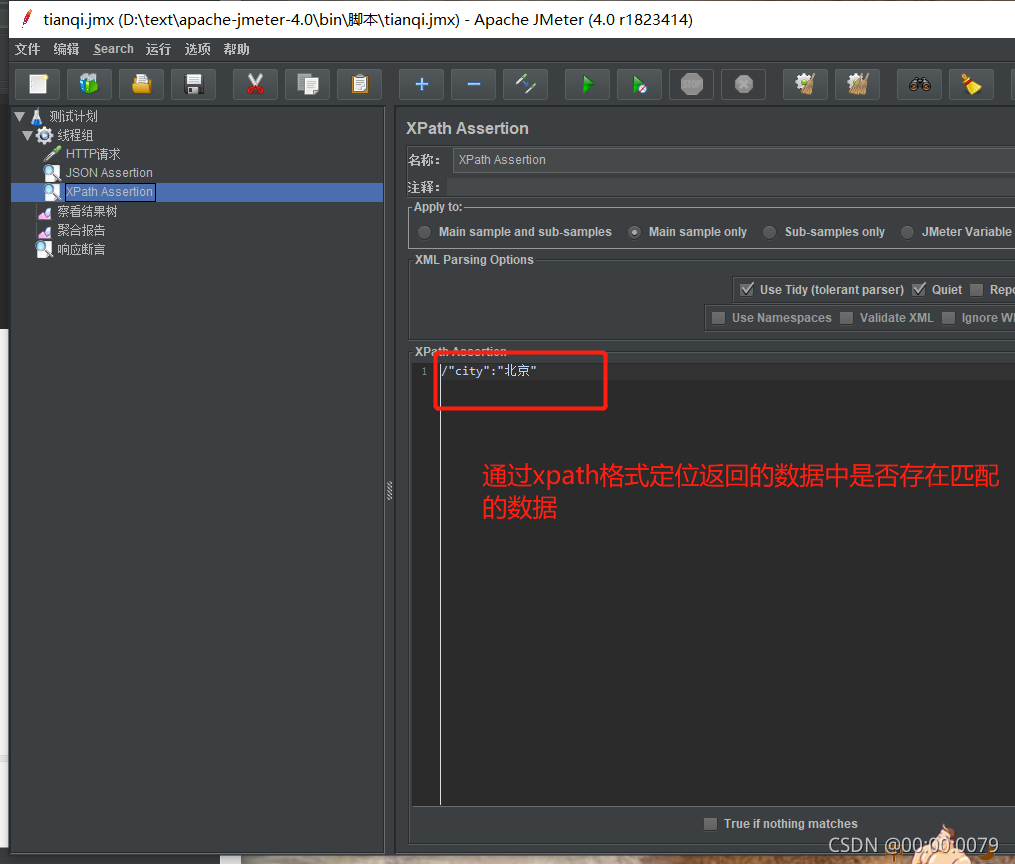This screenshot has height=864, width=1015.
Task: Enable True if nothing matches checkbox
Action: (x=710, y=824)
